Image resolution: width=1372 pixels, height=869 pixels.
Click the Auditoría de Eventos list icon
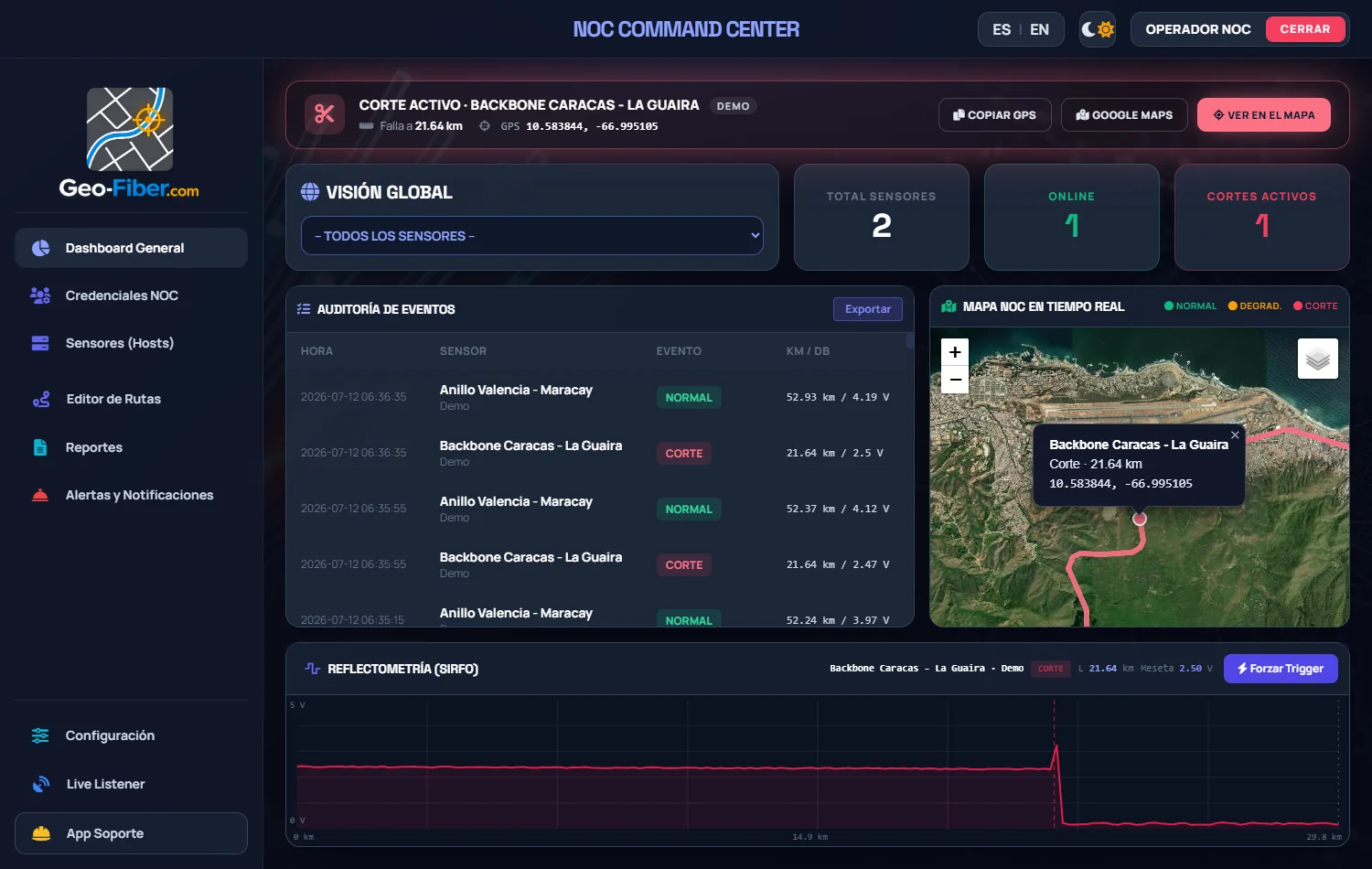click(x=304, y=309)
